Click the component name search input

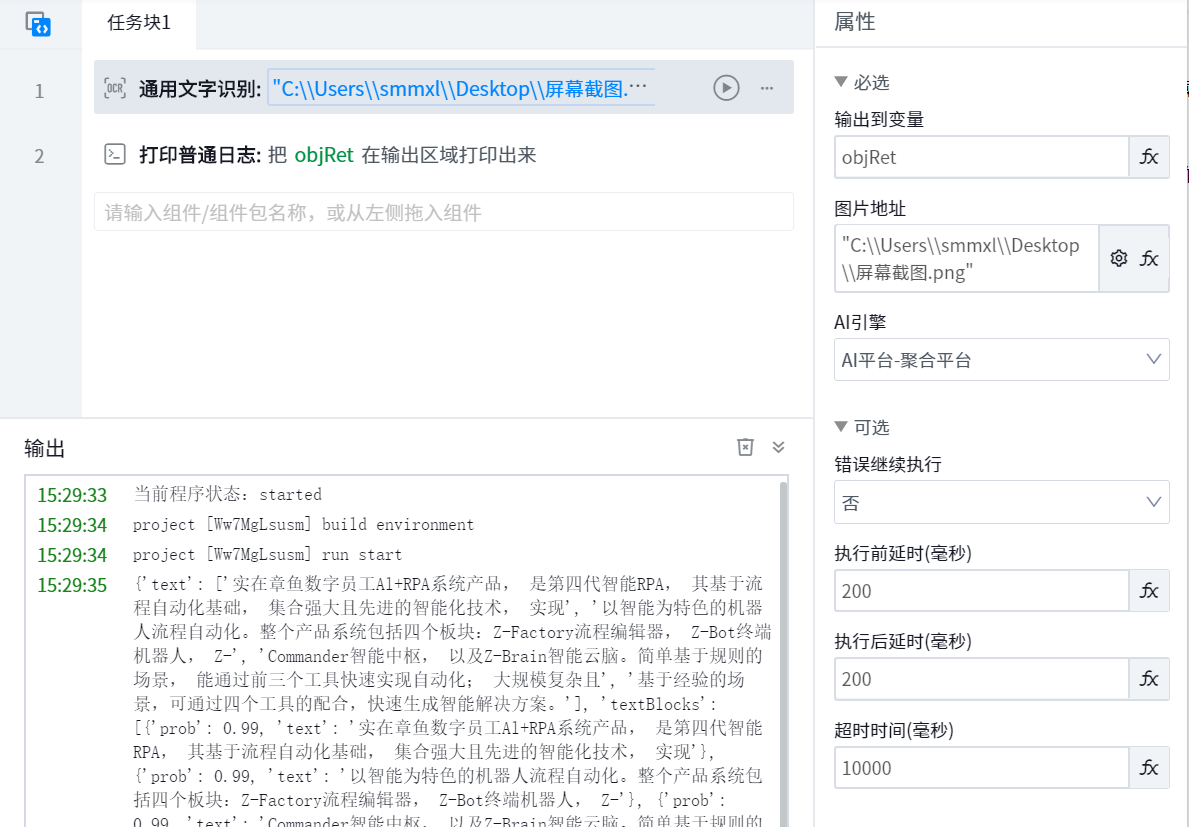443,212
